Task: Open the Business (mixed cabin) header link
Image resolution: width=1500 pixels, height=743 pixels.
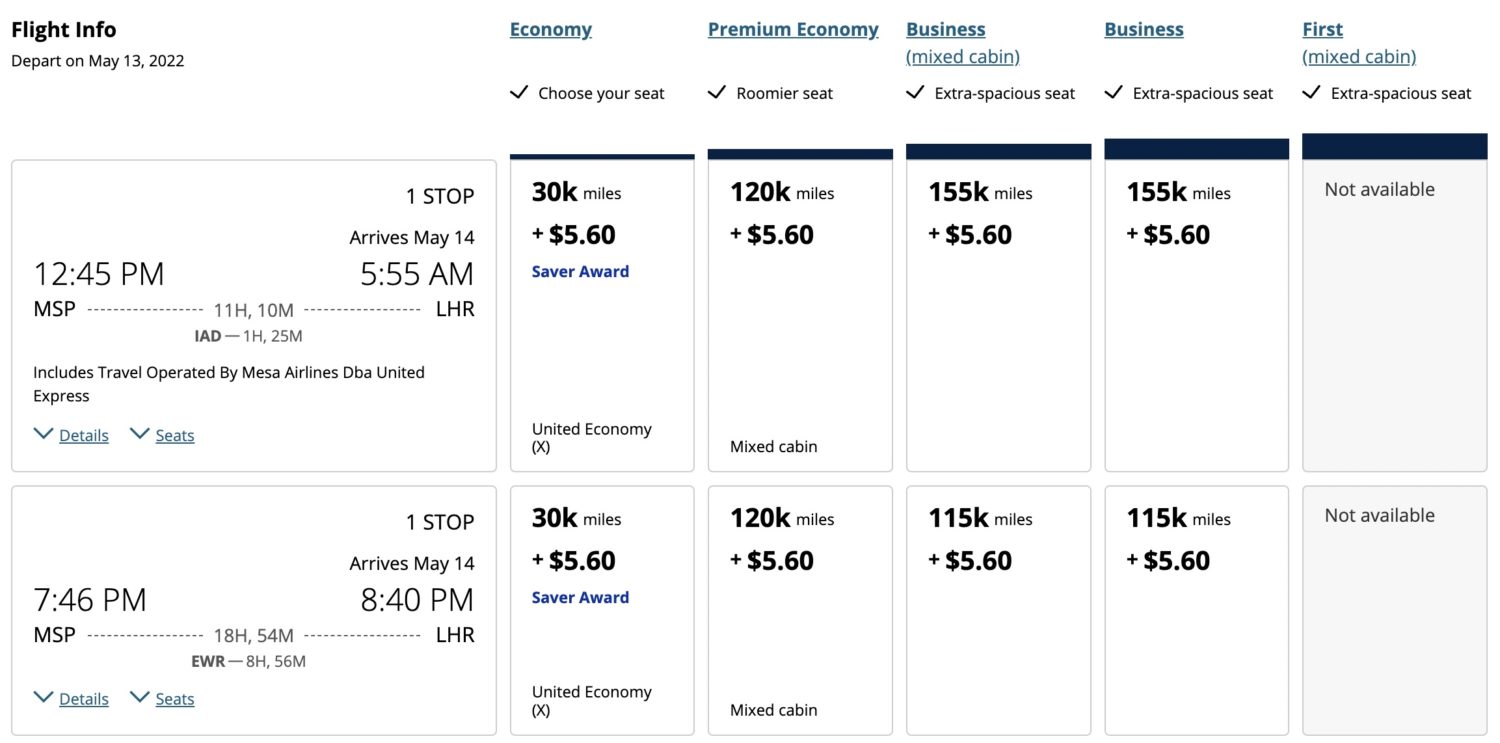Action: [x=960, y=42]
